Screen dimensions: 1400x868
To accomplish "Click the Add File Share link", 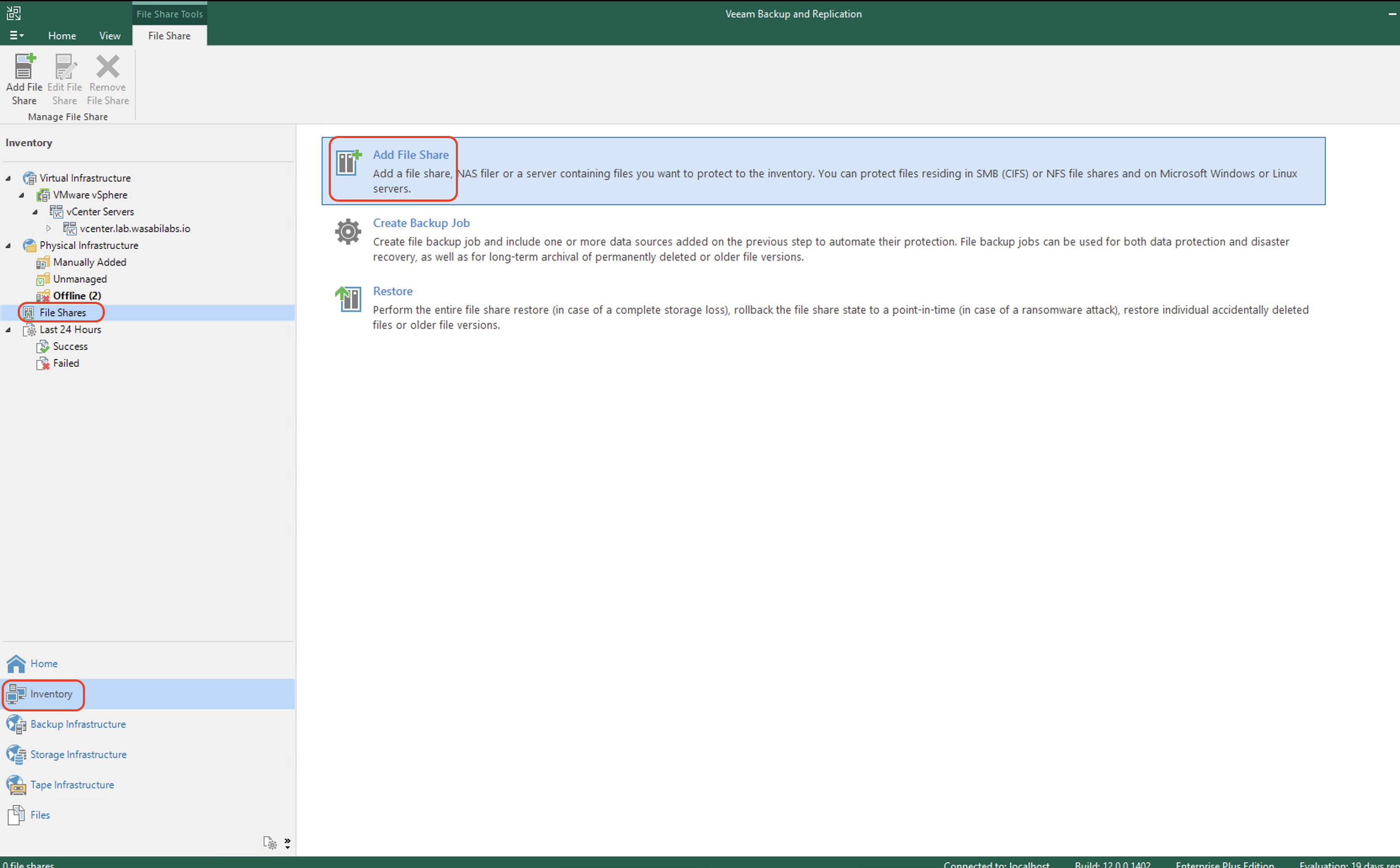I will (410, 154).
